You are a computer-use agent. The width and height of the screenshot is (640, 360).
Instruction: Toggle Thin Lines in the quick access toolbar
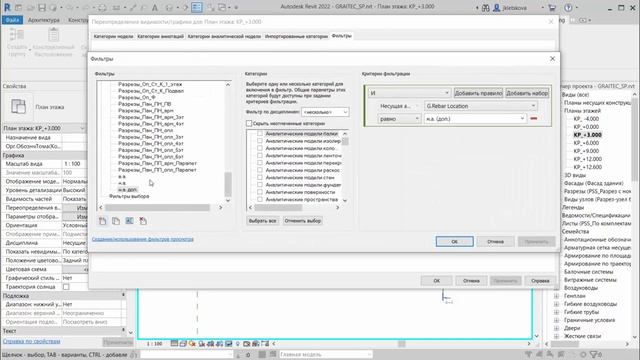pyautogui.click(x=197, y=7)
